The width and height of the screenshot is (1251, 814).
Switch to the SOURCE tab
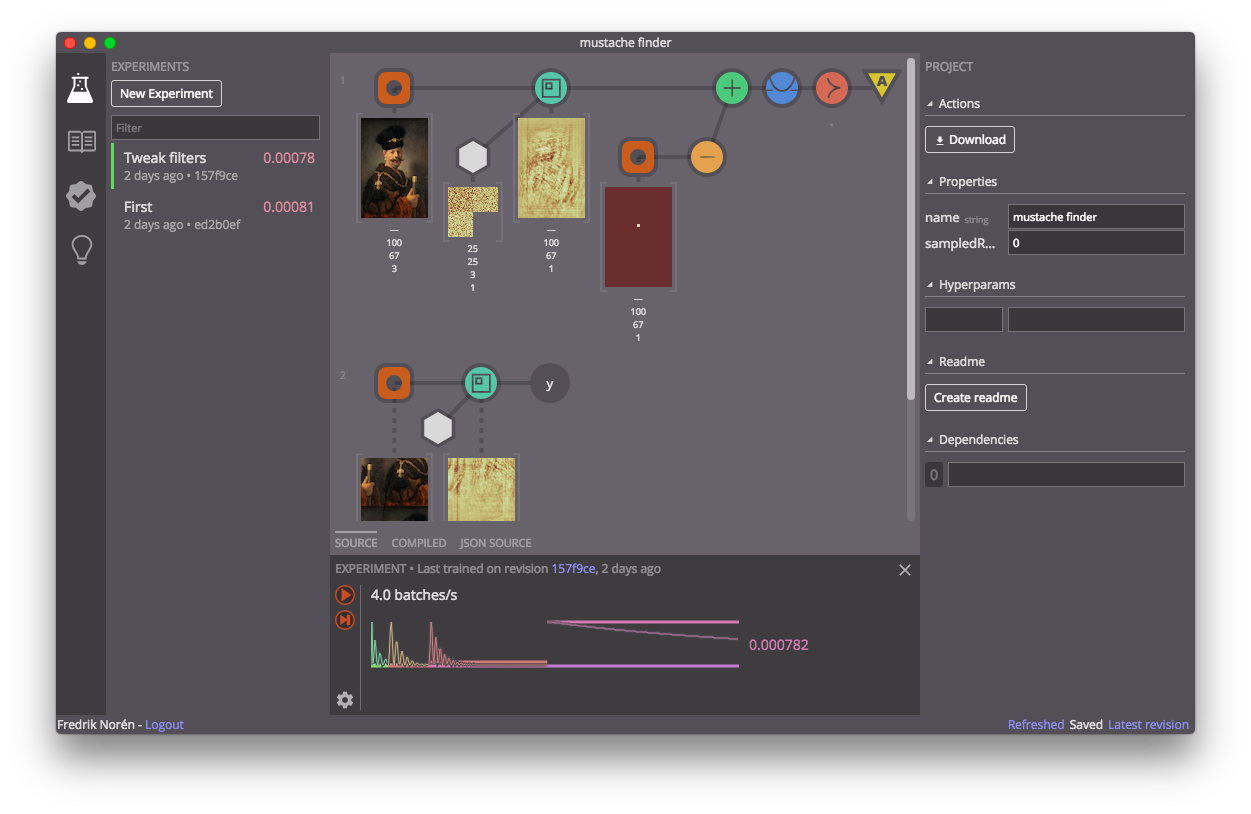[x=356, y=543]
